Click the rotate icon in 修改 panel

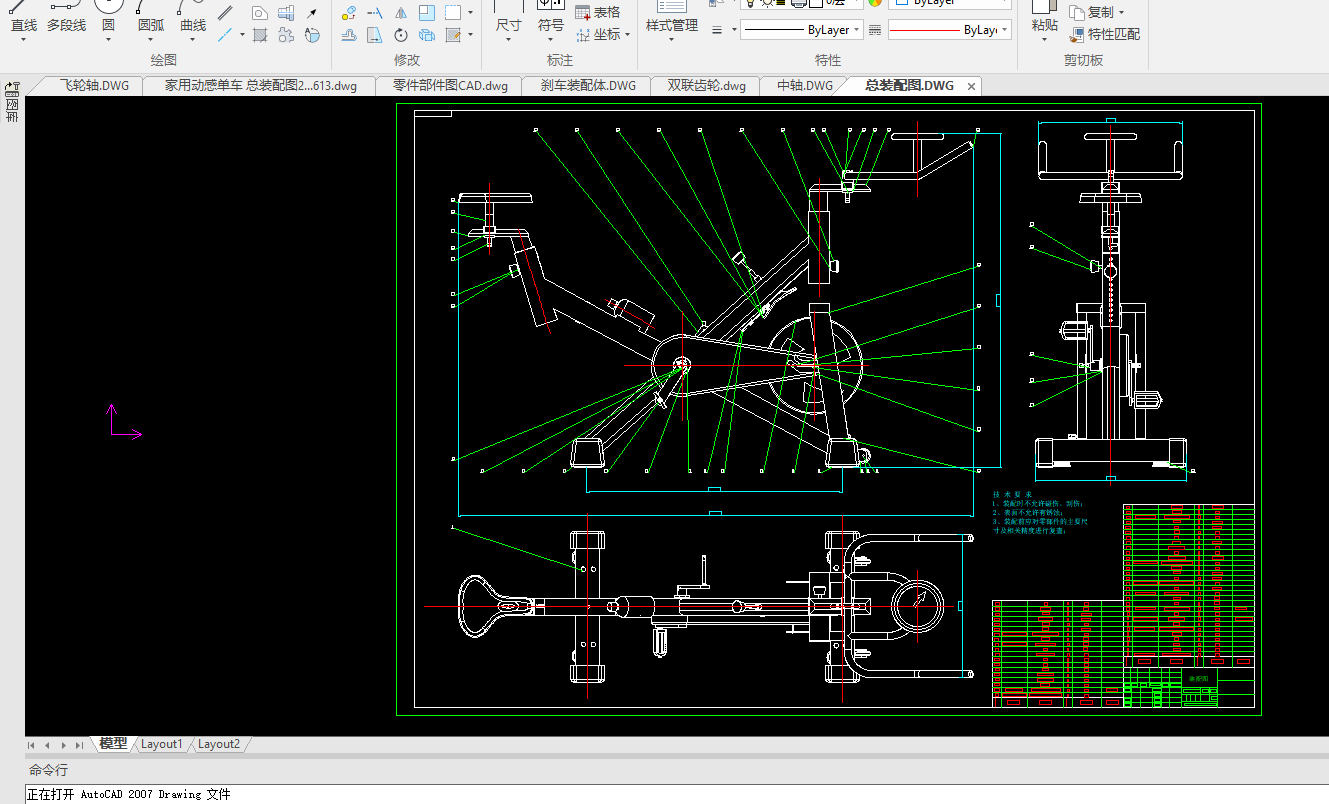pyautogui.click(x=401, y=36)
